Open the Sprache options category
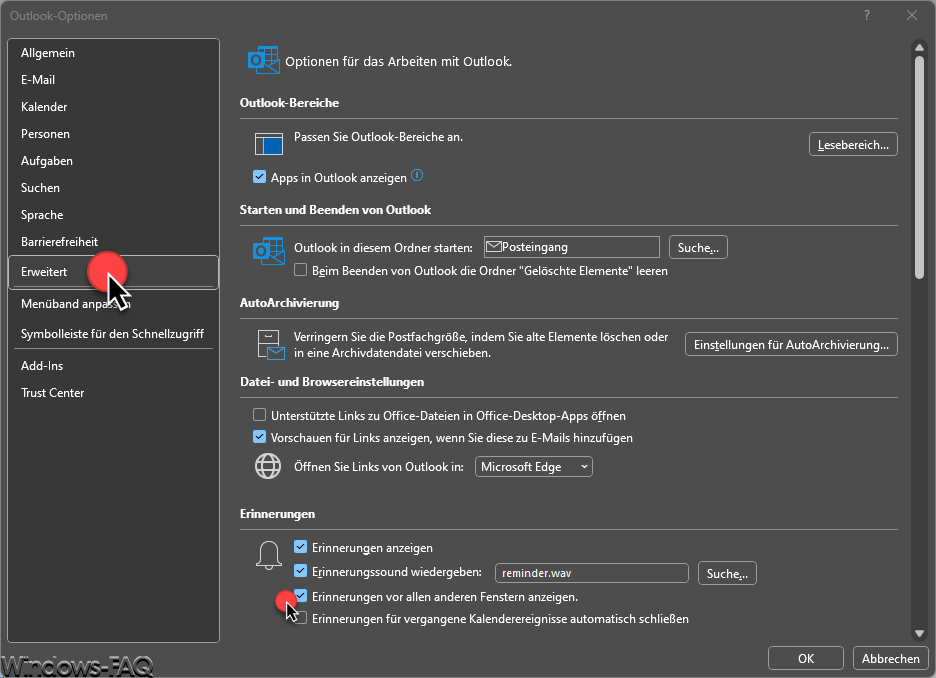Viewport: 936px width, 678px height. pos(113,214)
